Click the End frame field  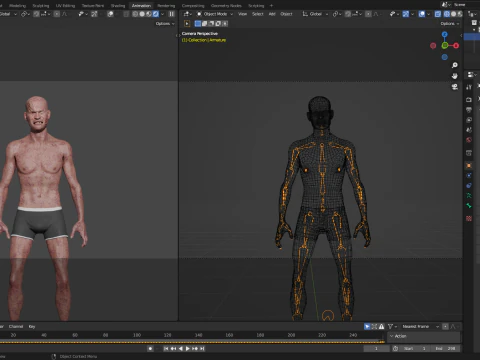point(445,349)
